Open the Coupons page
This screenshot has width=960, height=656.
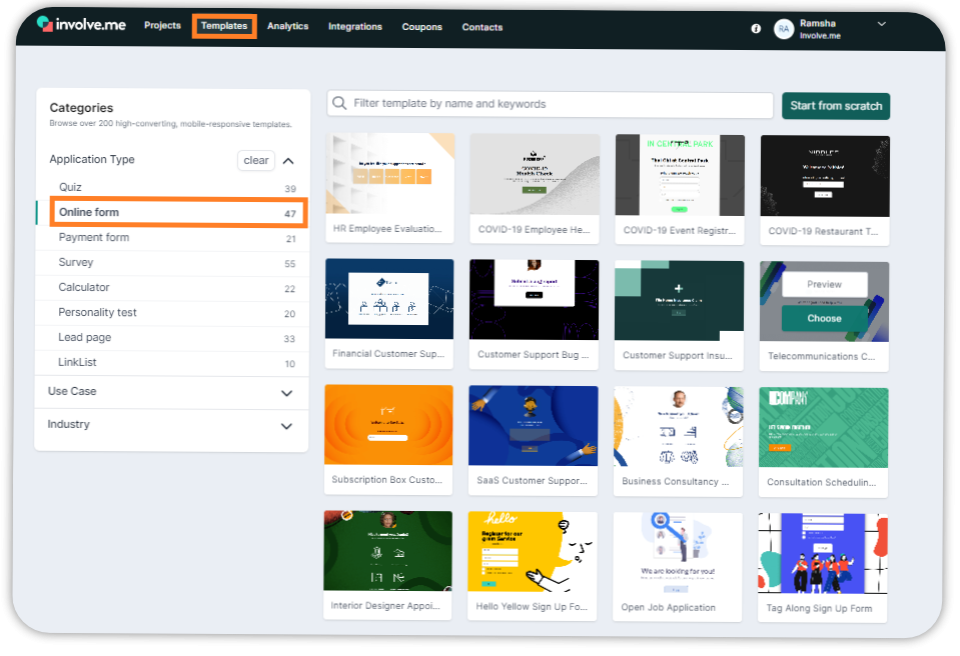click(422, 27)
